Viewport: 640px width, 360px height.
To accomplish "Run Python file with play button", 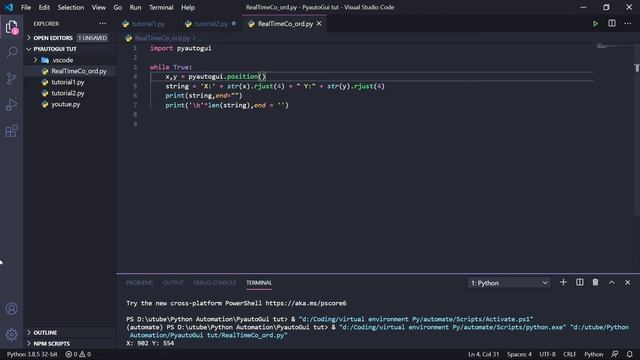I will coord(596,24).
